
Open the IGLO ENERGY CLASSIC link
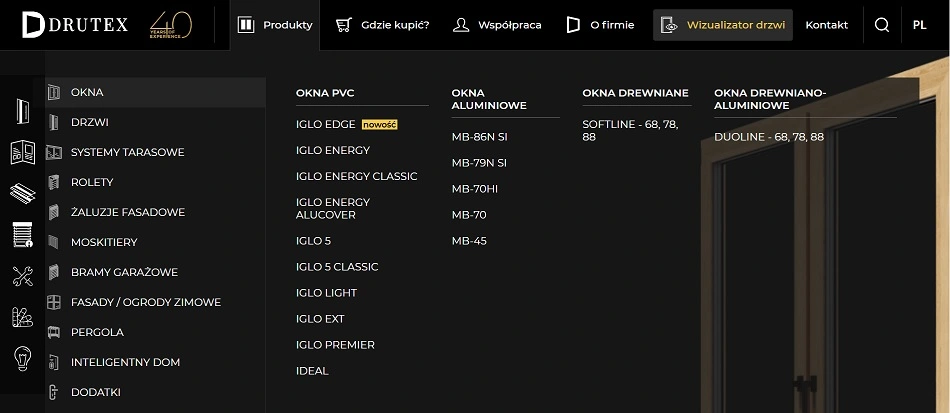pos(356,176)
